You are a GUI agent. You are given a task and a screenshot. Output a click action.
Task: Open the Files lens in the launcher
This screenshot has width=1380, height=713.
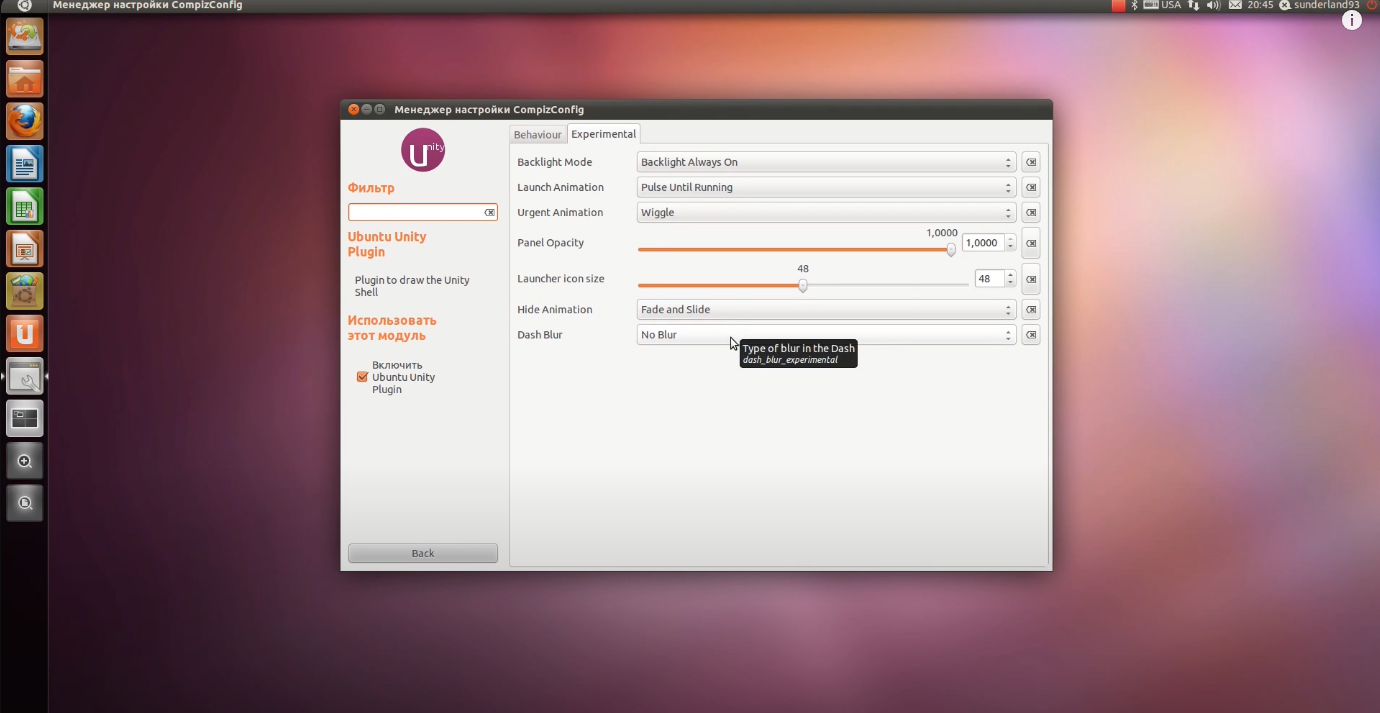tap(24, 503)
